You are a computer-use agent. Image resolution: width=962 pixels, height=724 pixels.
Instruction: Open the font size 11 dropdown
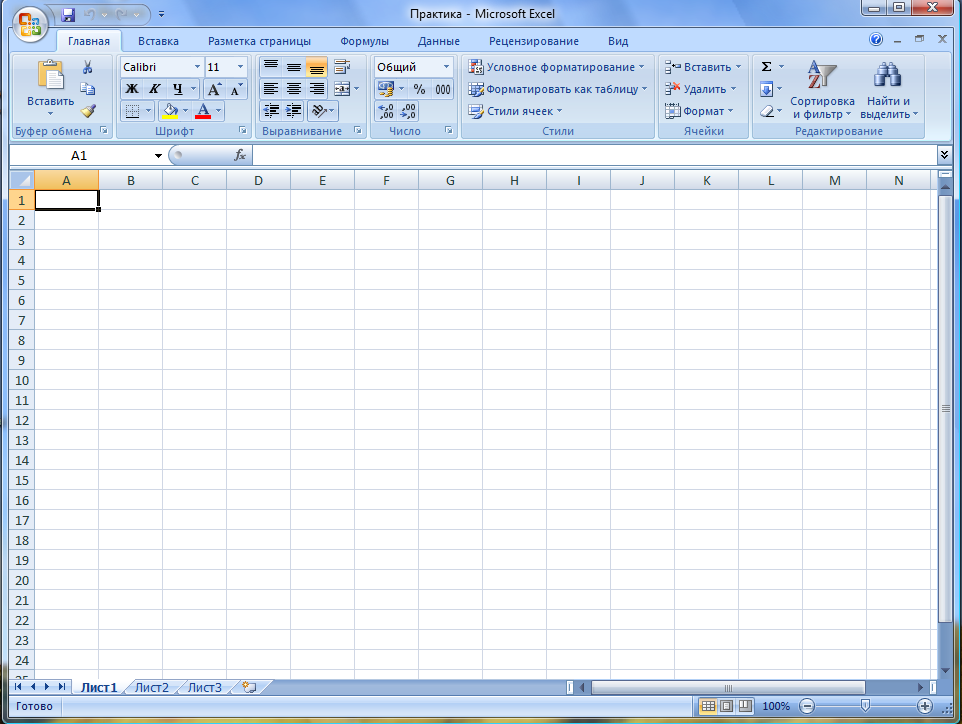coord(240,67)
